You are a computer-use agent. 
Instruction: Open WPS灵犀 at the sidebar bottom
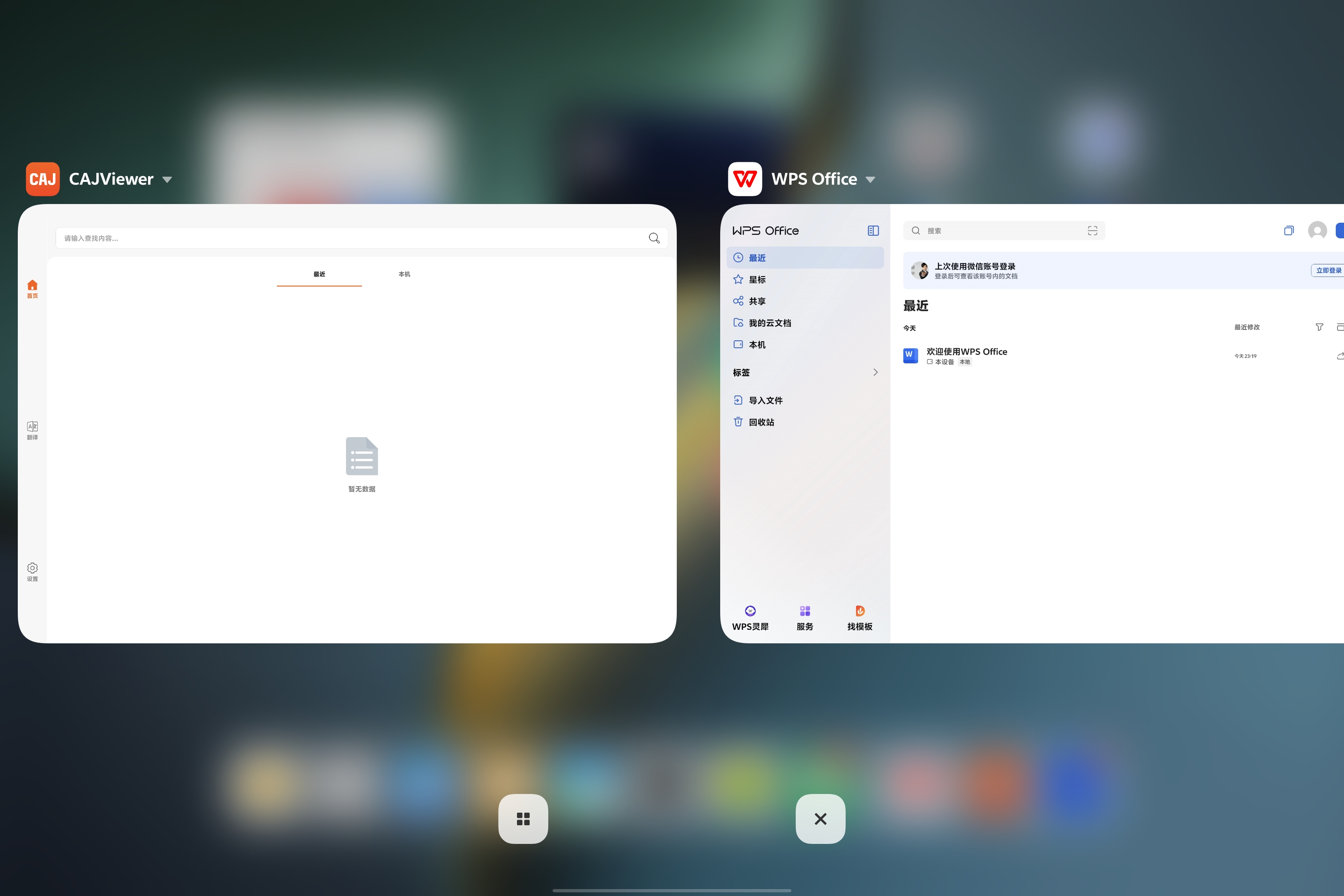point(750,618)
